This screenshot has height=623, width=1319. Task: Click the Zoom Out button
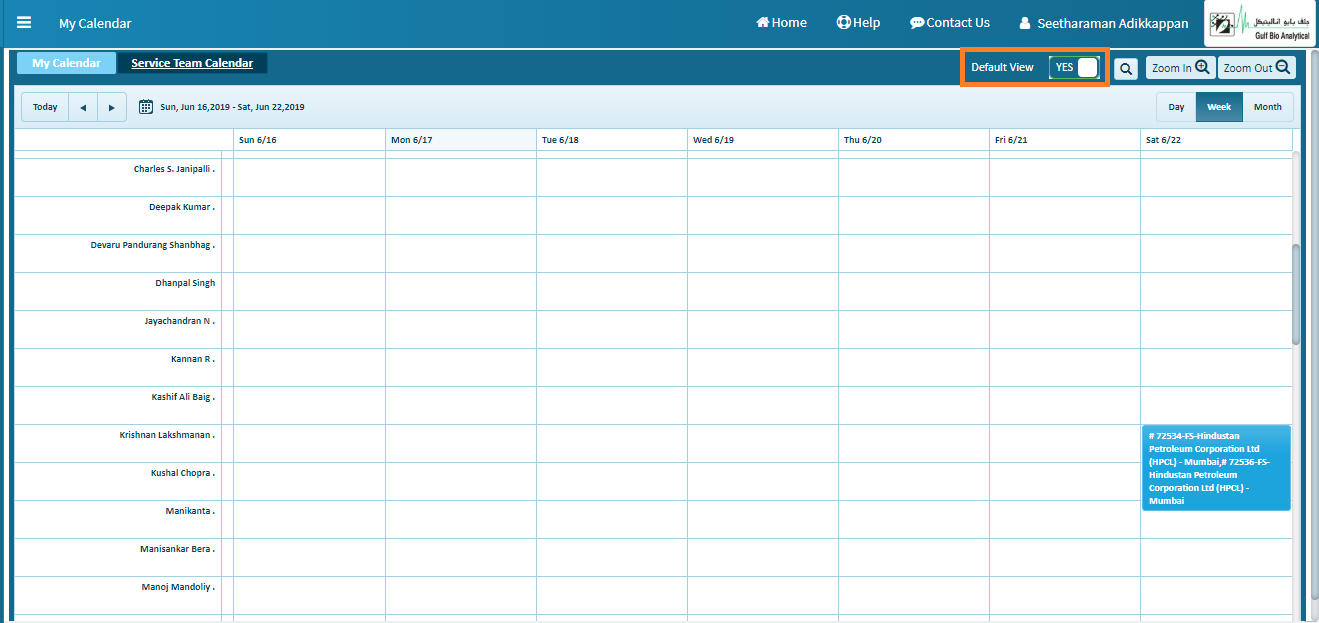1257,68
